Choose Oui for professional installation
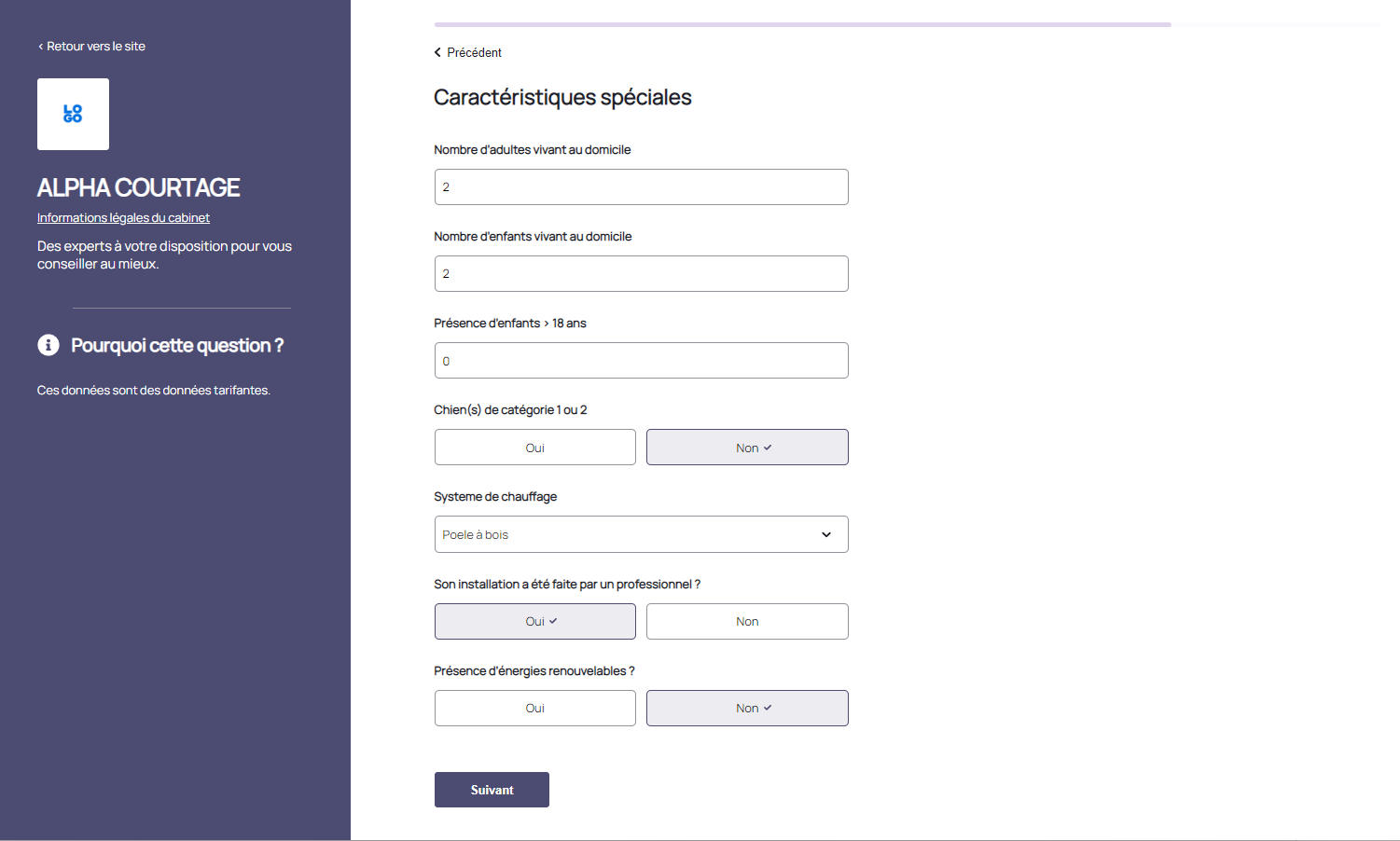 coord(534,621)
